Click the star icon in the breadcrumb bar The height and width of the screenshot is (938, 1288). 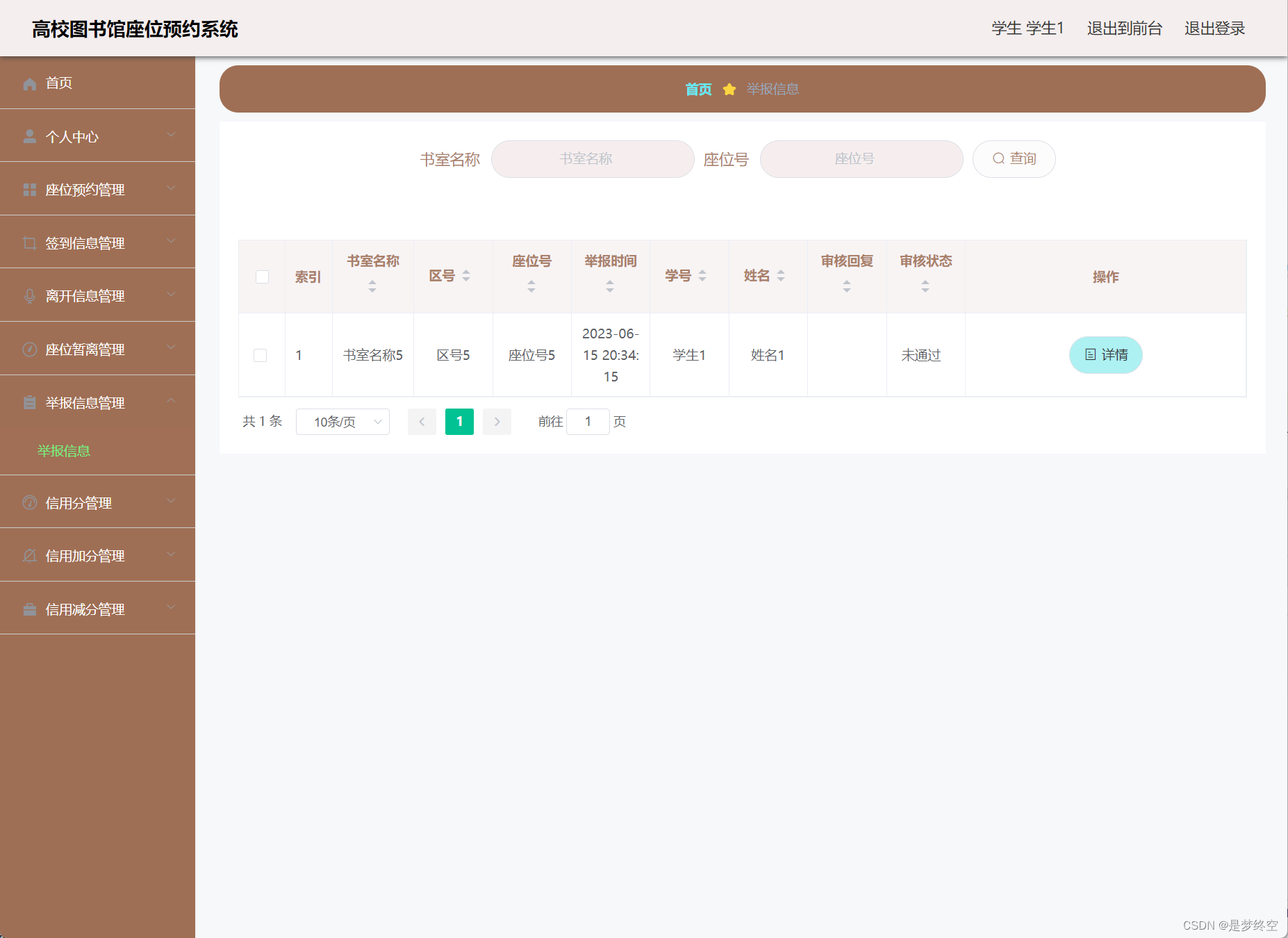tap(728, 89)
